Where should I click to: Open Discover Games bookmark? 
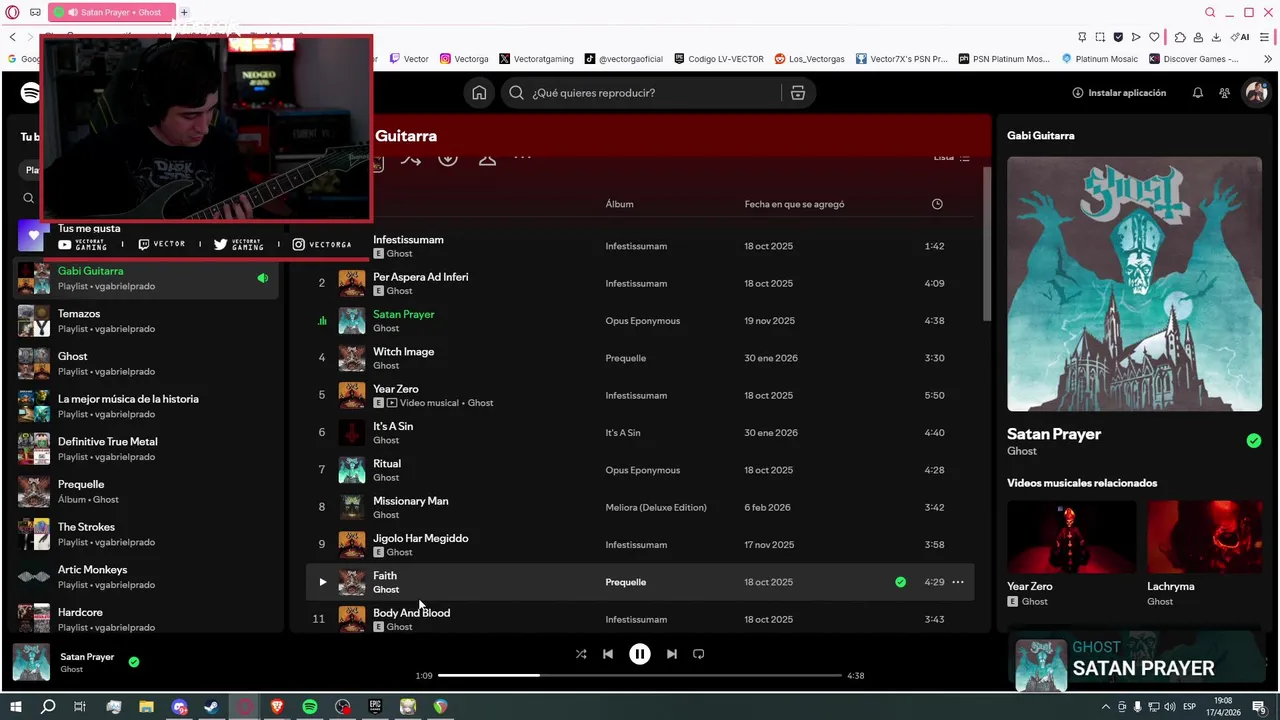(1194, 59)
